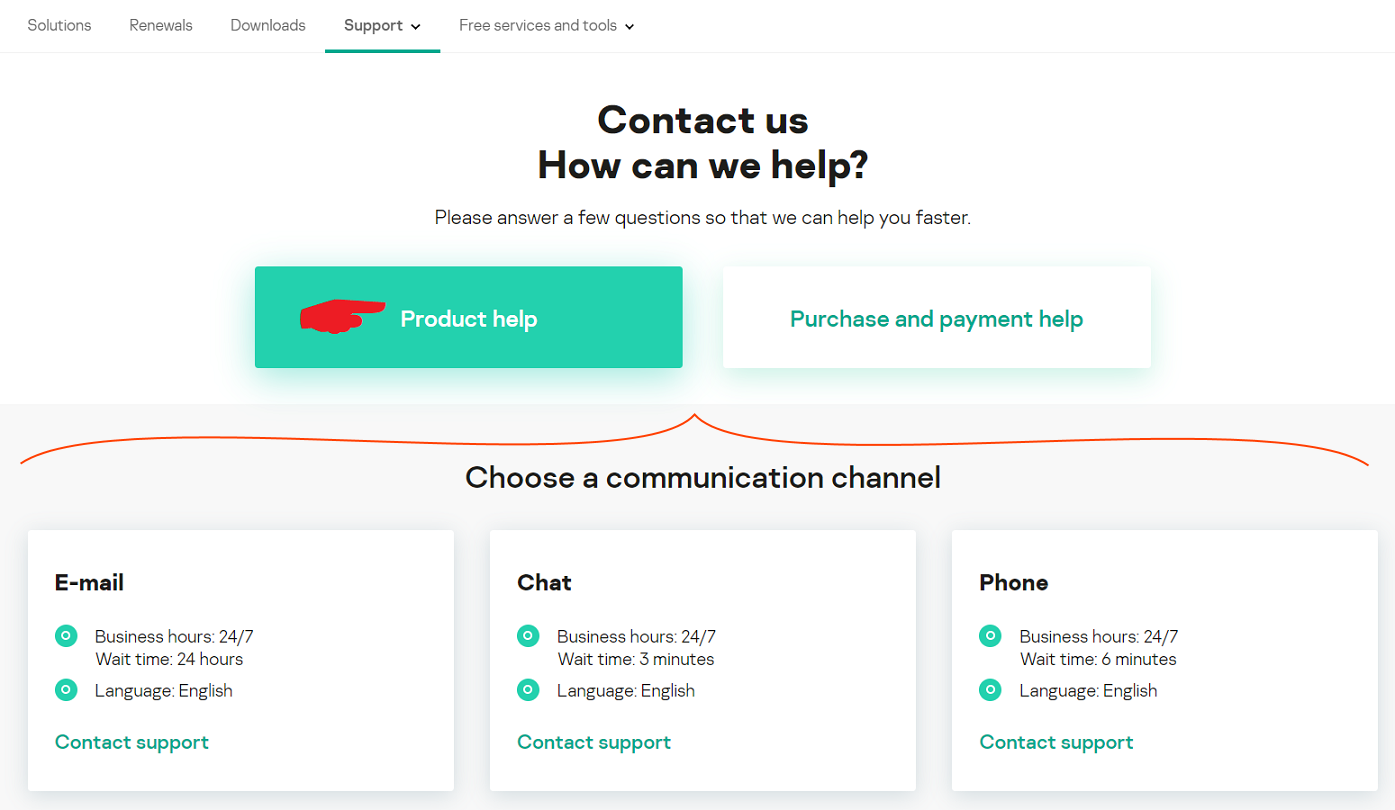Viewport: 1395px width, 810px height.
Task: Click bullet icon beside Chat business hours
Action: click(528, 635)
